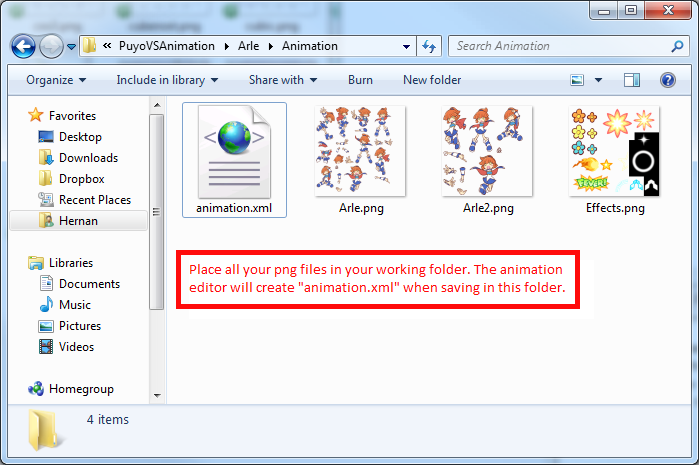Click the Burn toolbar button
The image size is (699, 465).
pos(360,80)
